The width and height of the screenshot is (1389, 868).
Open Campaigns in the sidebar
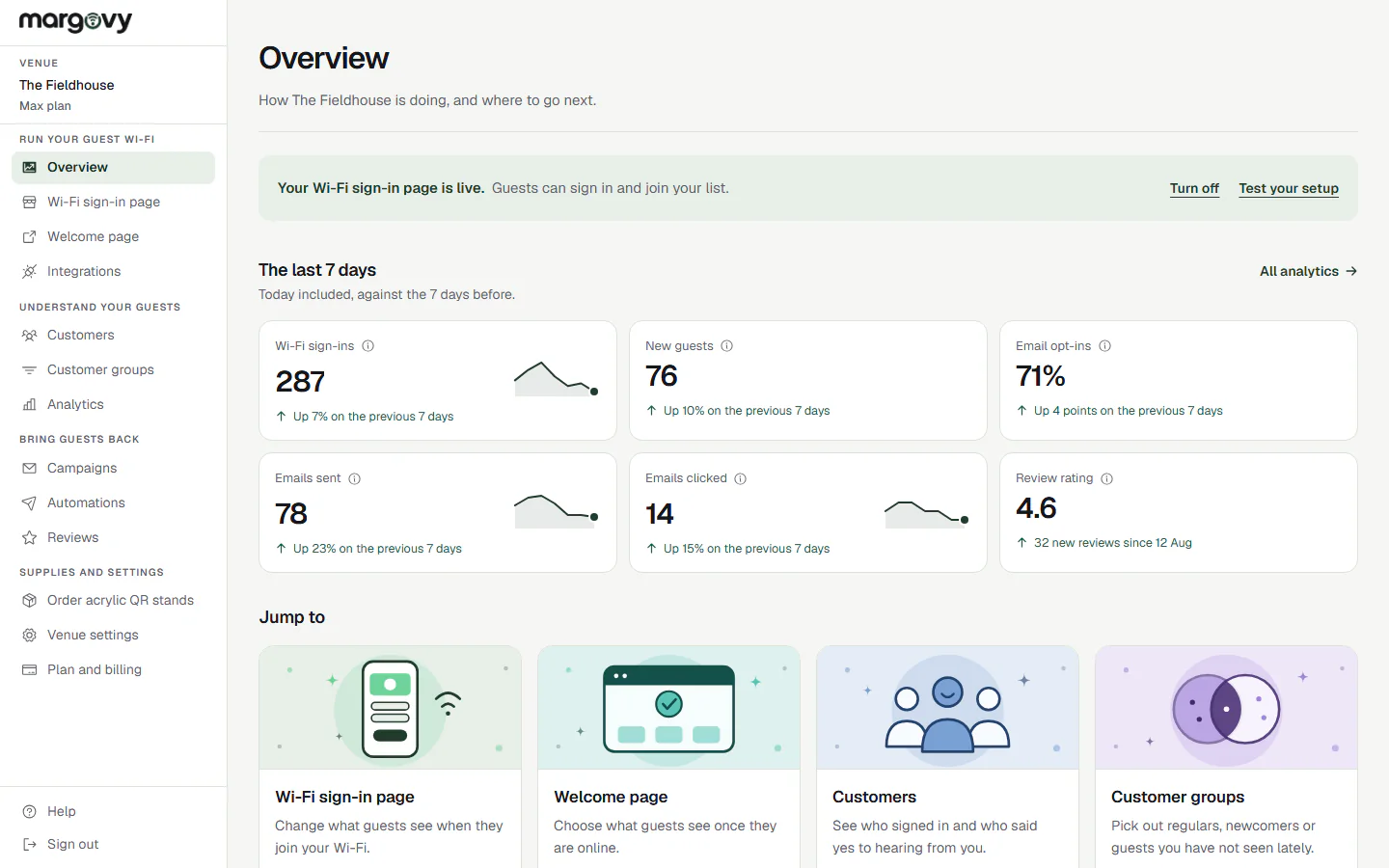tap(113, 468)
